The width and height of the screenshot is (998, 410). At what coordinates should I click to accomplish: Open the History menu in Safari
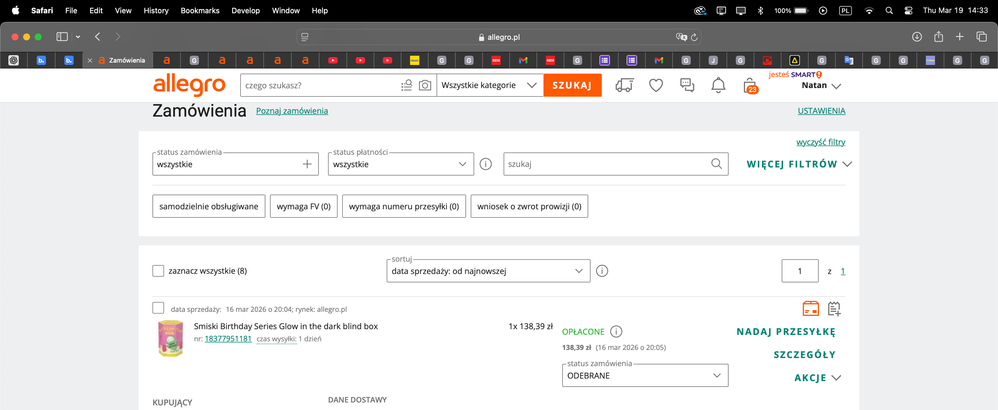[156, 10]
